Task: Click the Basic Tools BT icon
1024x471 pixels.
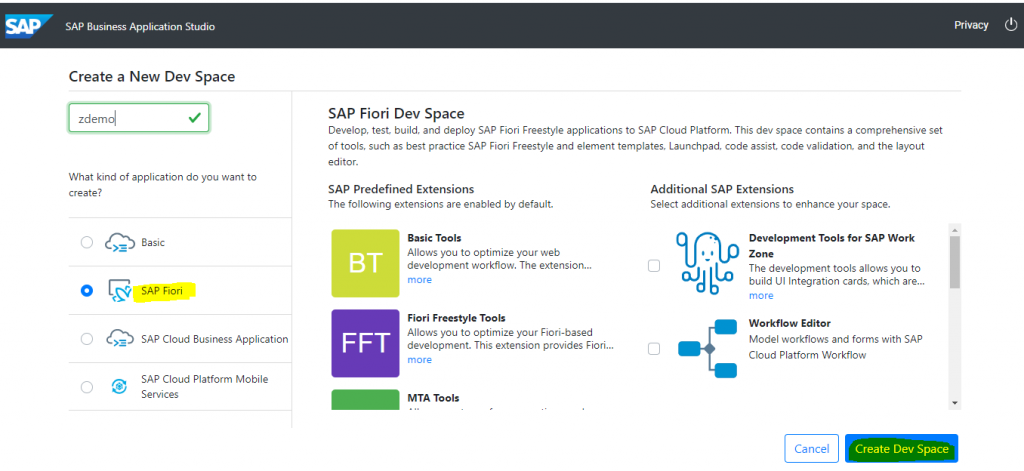Action: 365,263
